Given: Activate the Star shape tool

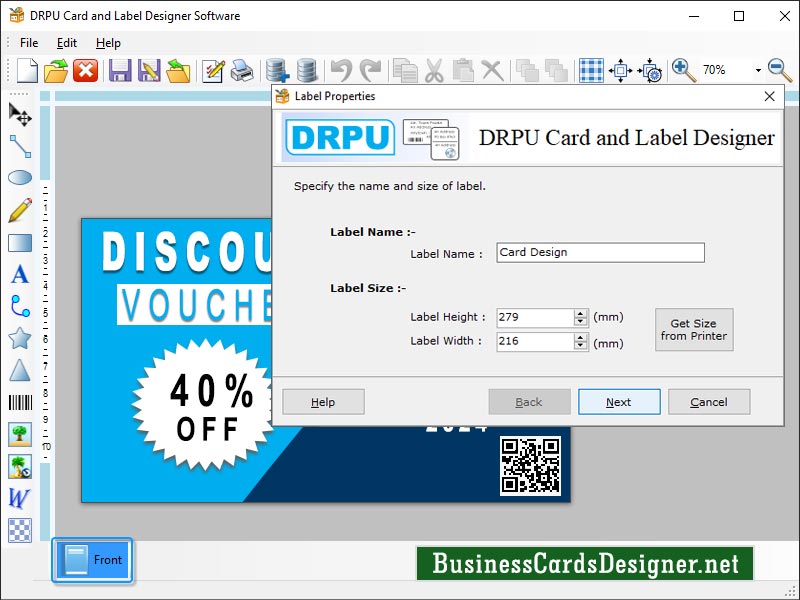Looking at the screenshot, I should coord(18,338).
